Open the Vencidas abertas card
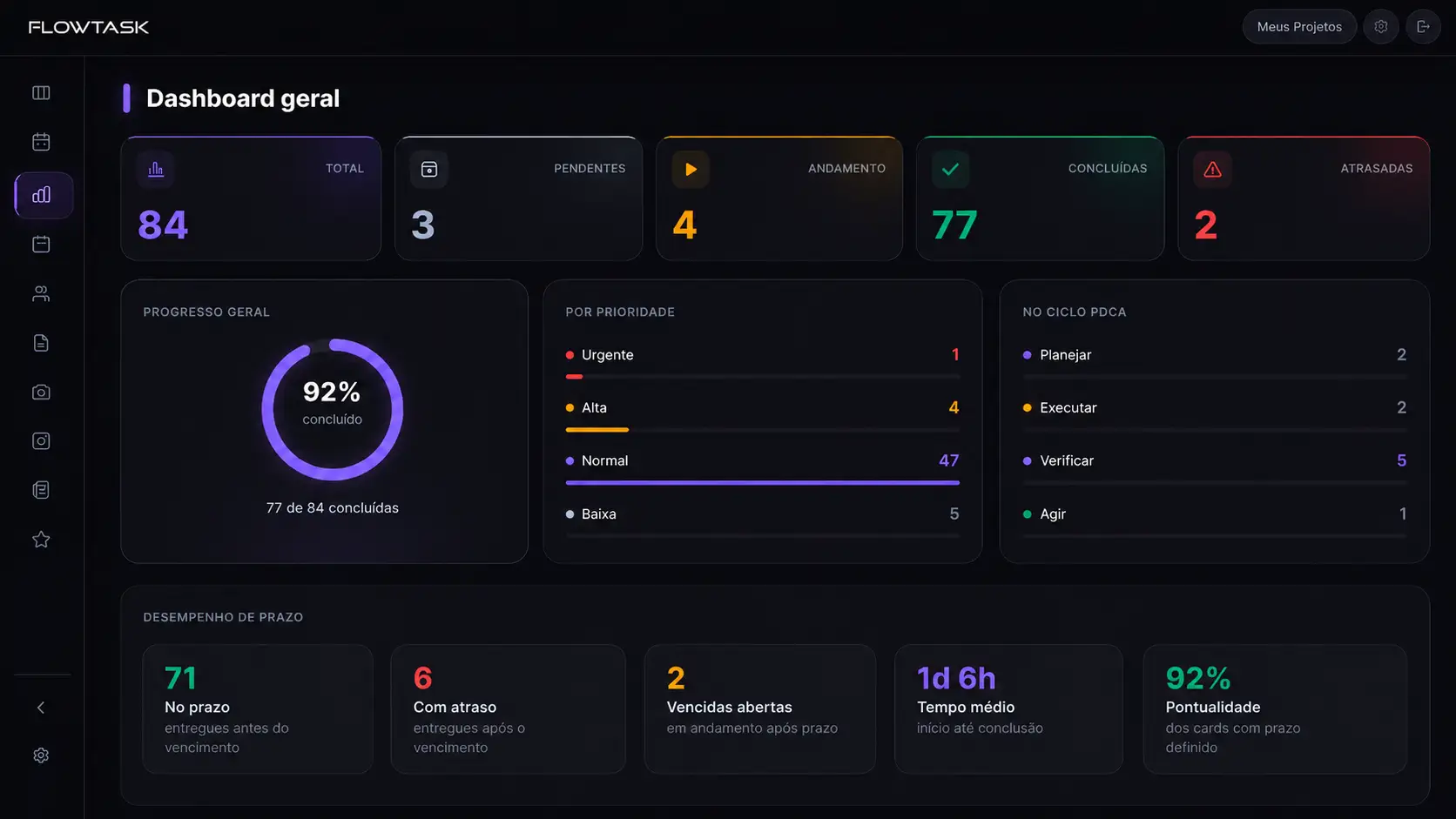Image resolution: width=1456 pixels, height=819 pixels. coord(759,708)
